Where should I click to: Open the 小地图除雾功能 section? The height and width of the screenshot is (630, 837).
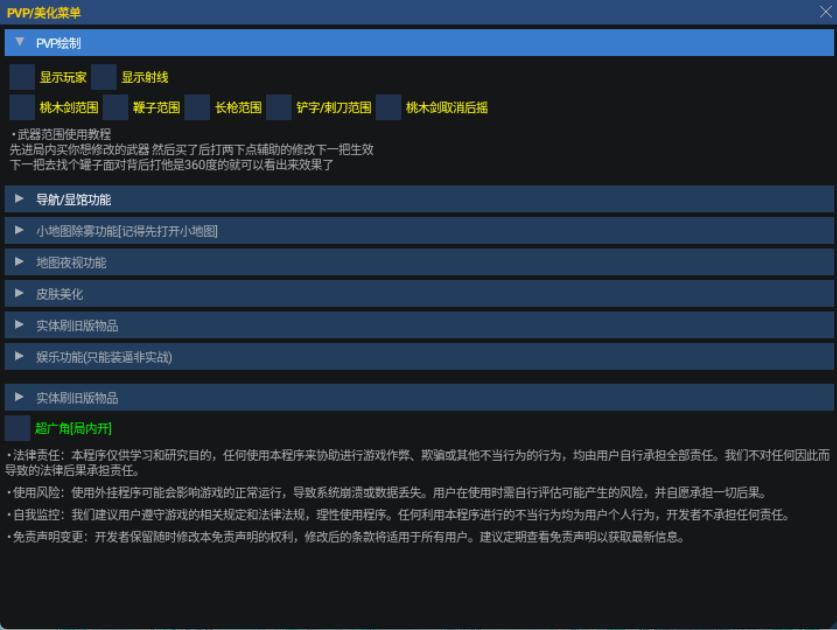(x=126, y=231)
